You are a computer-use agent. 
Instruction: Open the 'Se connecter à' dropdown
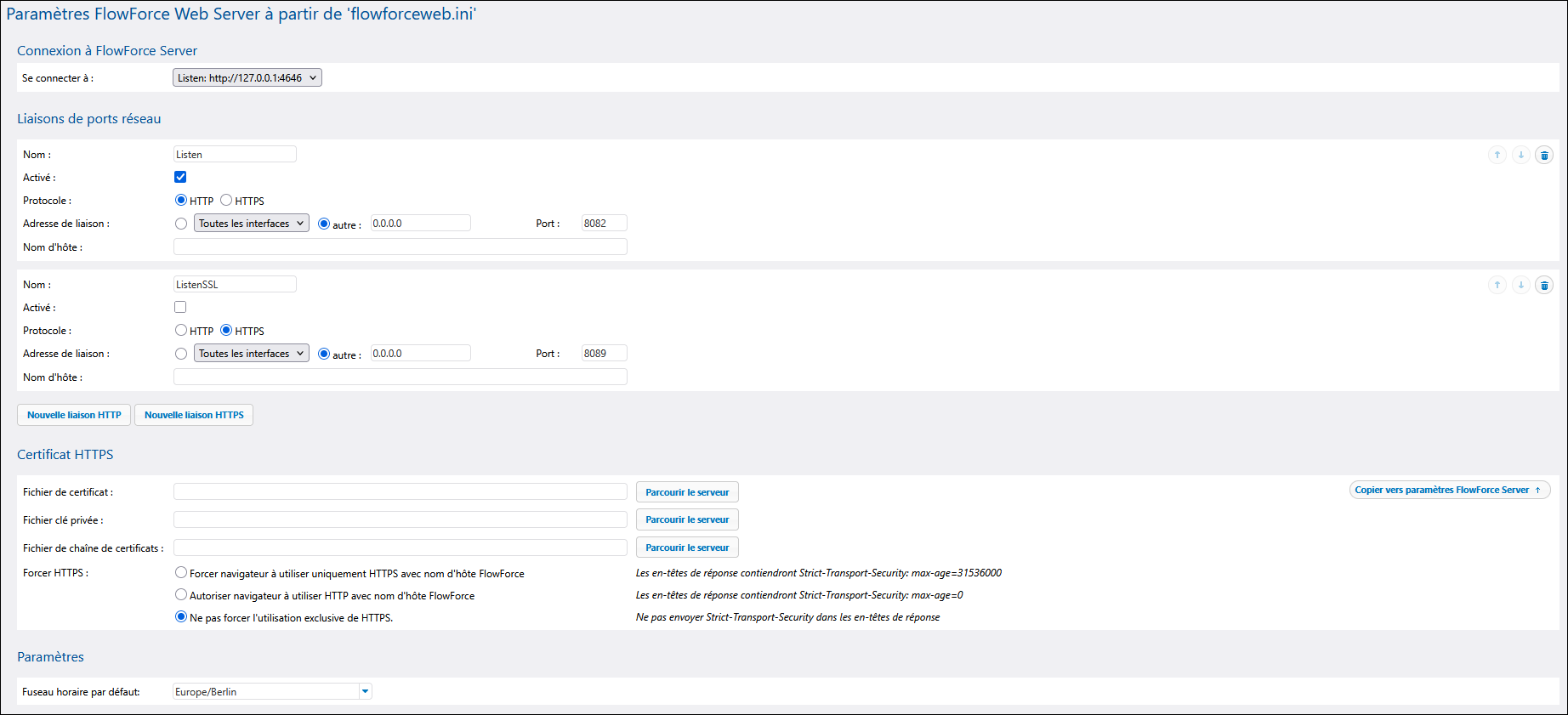tap(247, 78)
